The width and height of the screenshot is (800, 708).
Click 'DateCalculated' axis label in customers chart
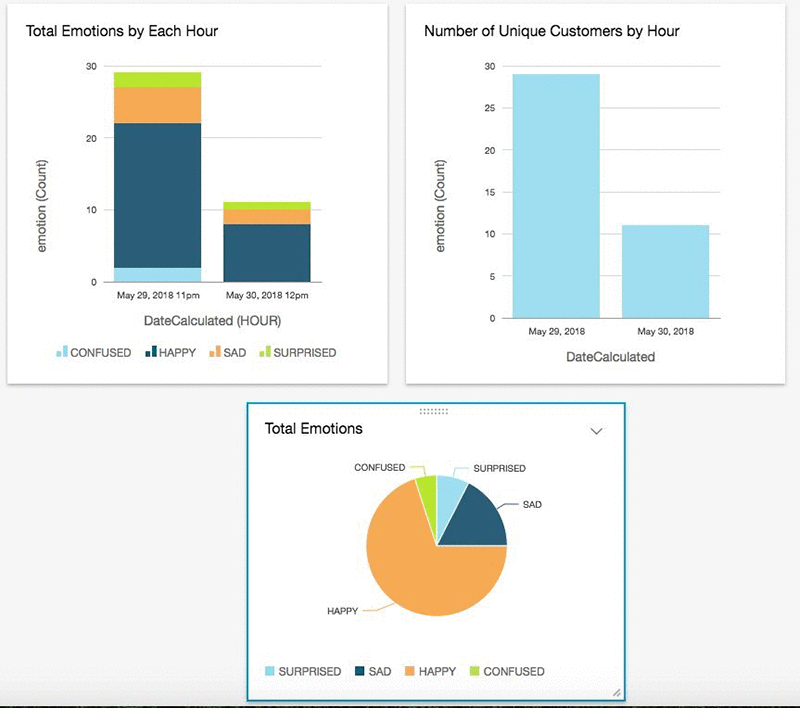[x=610, y=357]
